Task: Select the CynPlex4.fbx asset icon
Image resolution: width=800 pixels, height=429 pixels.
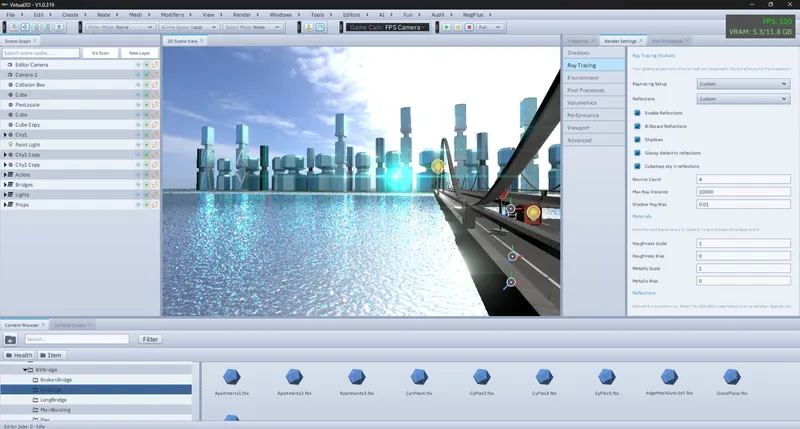Action: 419,377
